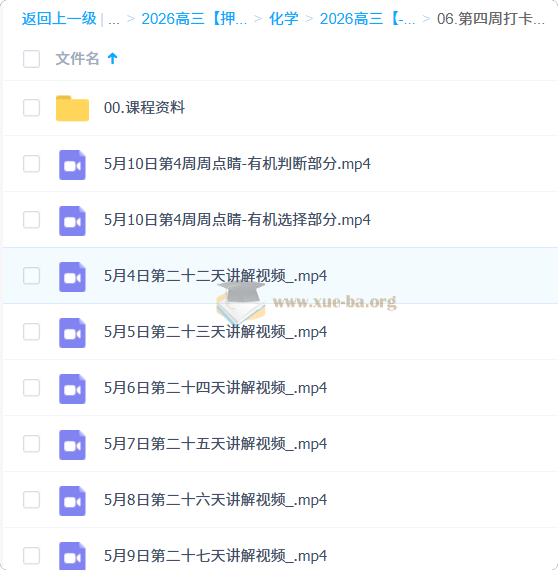
Task: Click the 00.课程资料 folder icon
Action: point(72,108)
